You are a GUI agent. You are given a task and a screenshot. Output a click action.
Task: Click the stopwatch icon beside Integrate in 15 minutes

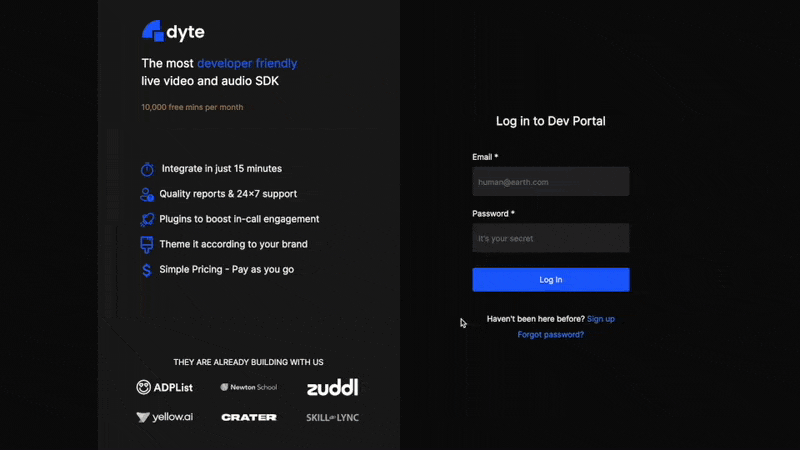click(x=147, y=169)
